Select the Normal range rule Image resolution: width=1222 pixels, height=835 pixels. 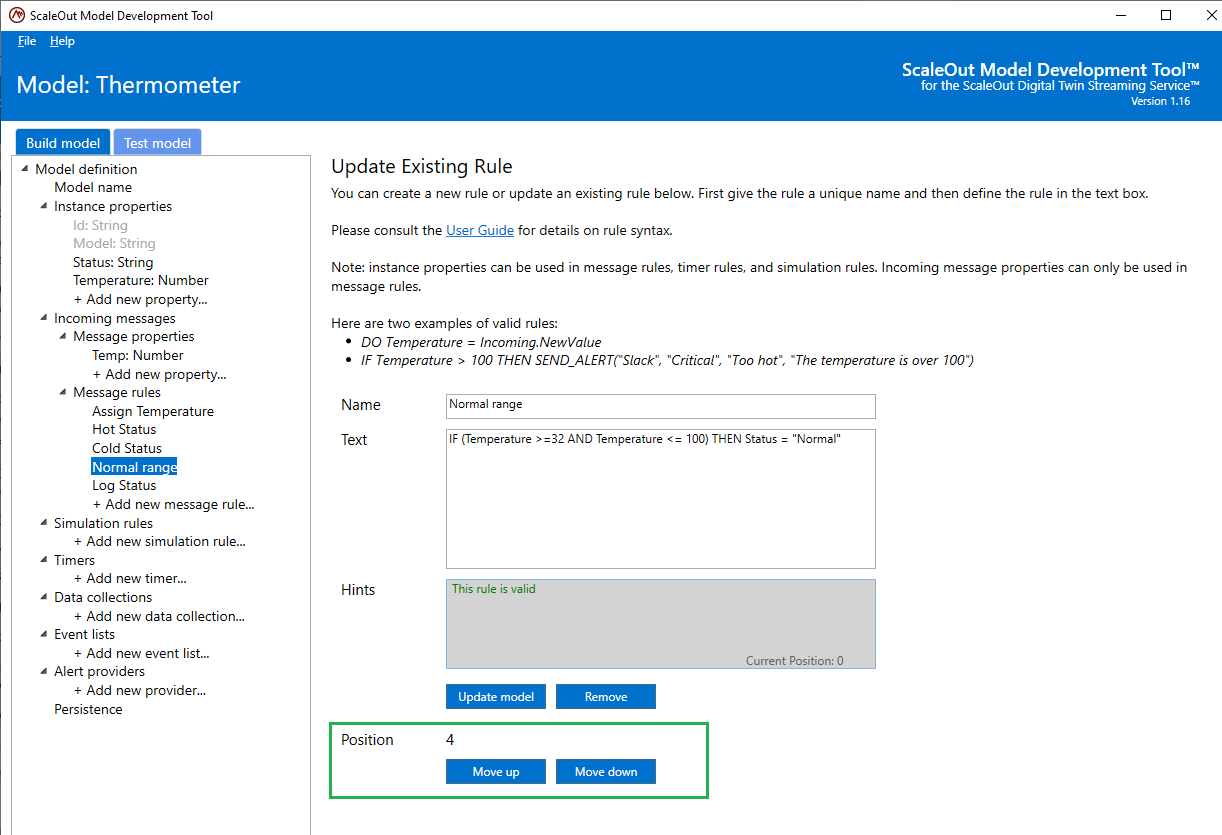(x=134, y=467)
